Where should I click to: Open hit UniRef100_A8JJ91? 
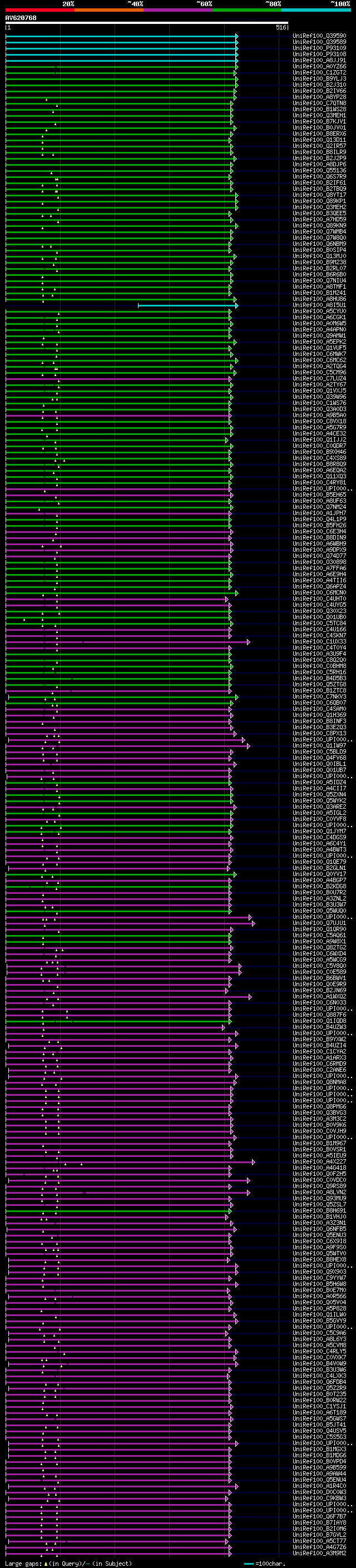pos(319,60)
